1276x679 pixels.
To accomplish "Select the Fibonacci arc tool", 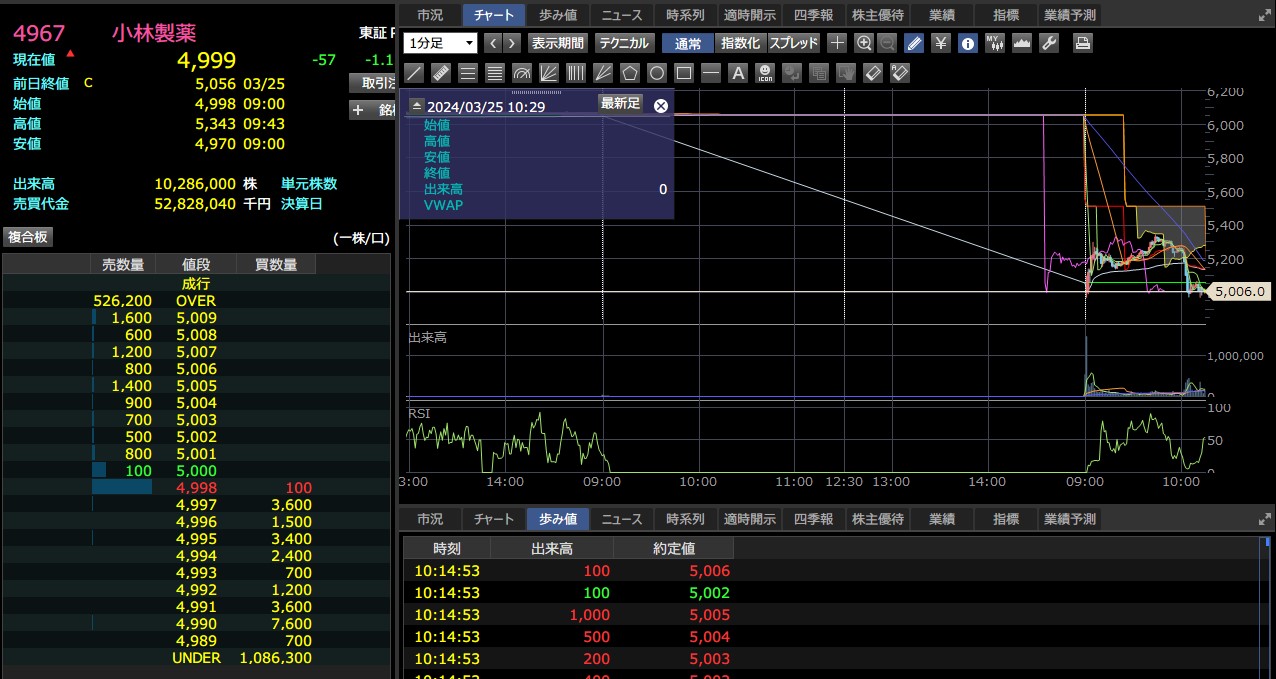I will [x=522, y=73].
